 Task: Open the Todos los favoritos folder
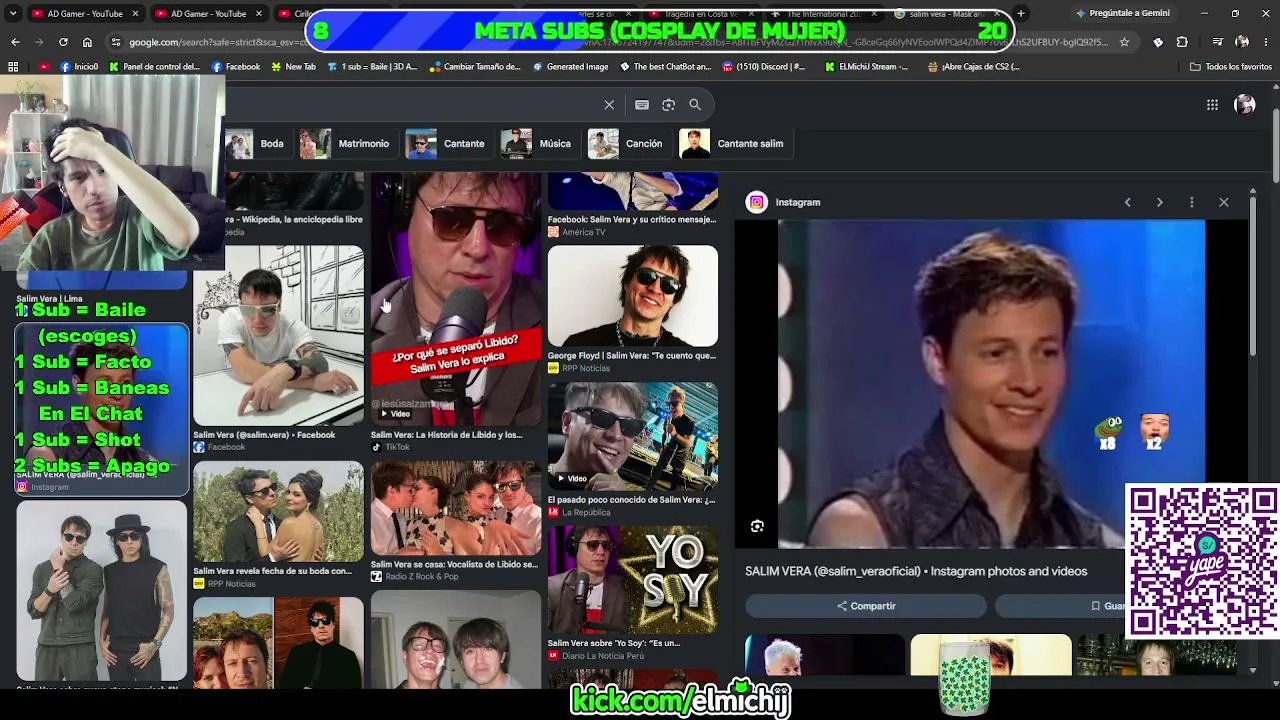coord(1231,67)
